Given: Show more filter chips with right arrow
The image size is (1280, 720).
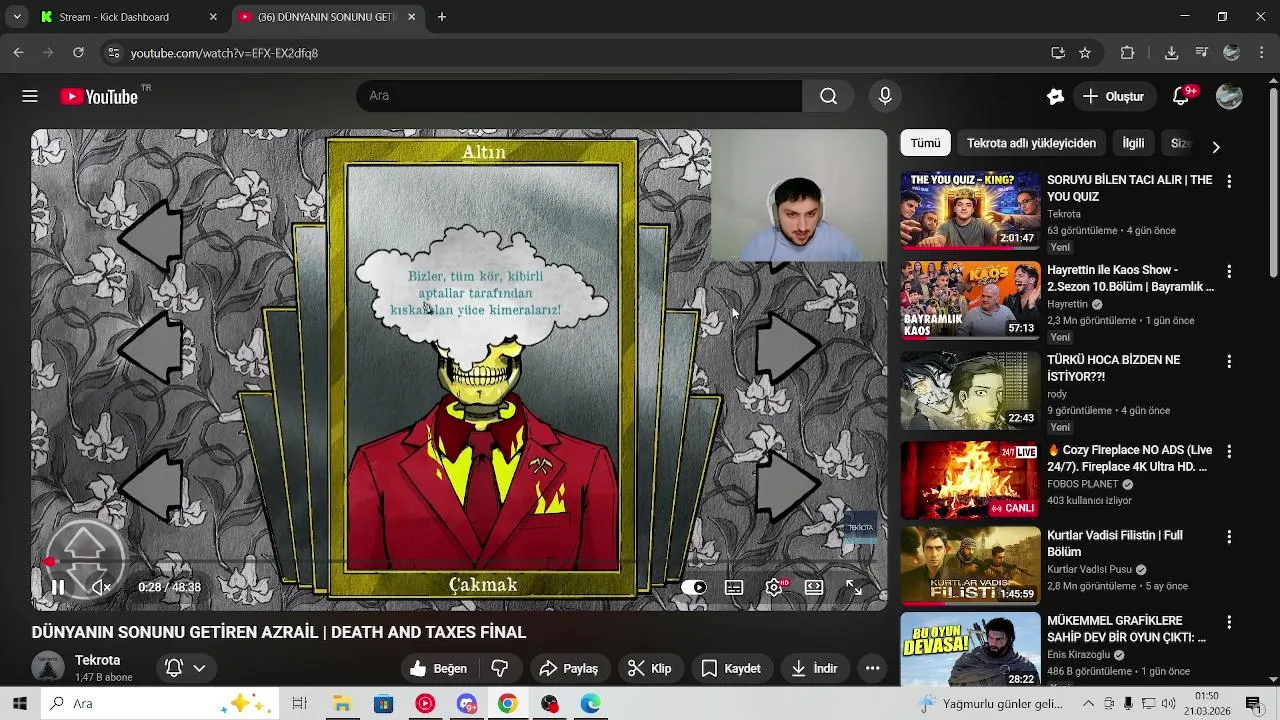Looking at the screenshot, I should tap(1216, 146).
